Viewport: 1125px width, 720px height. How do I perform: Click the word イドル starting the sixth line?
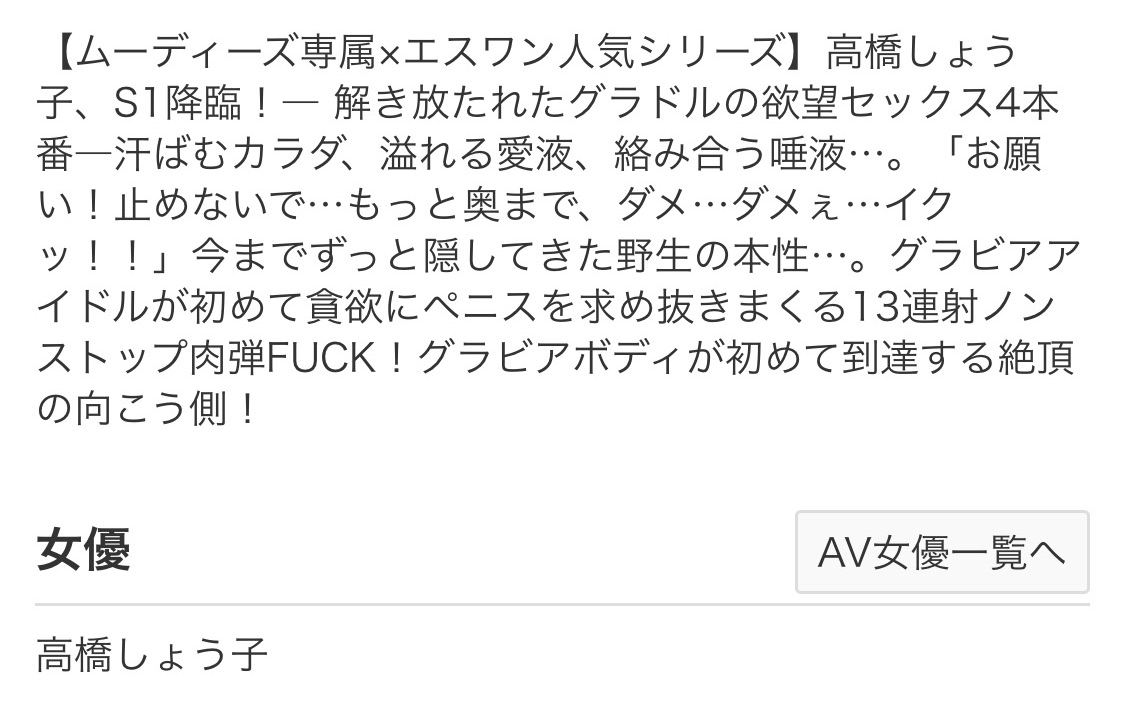[92, 307]
